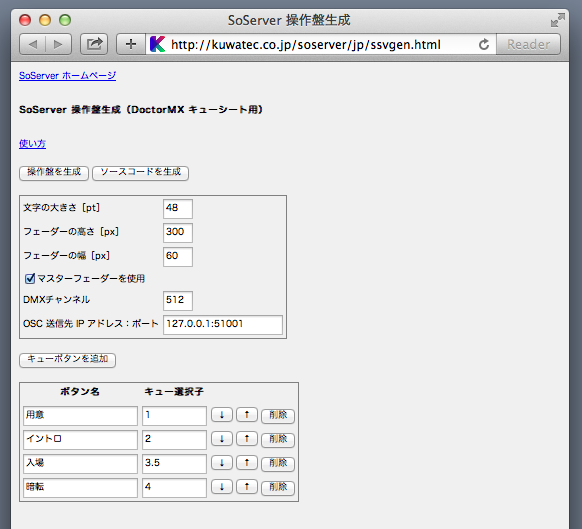The width and height of the screenshot is (582, 529).
Task: Click the green zoom window button
Action: [x=65, y=20]
